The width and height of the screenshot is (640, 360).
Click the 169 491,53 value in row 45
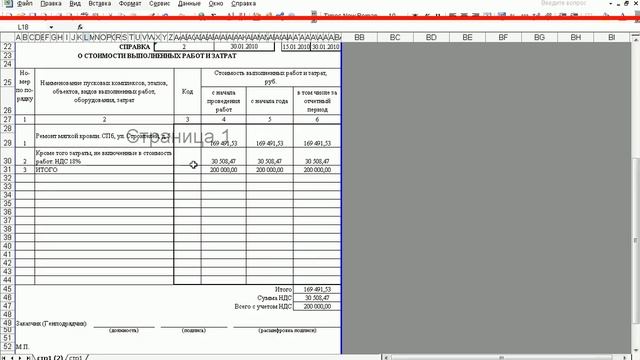point(317,289)
